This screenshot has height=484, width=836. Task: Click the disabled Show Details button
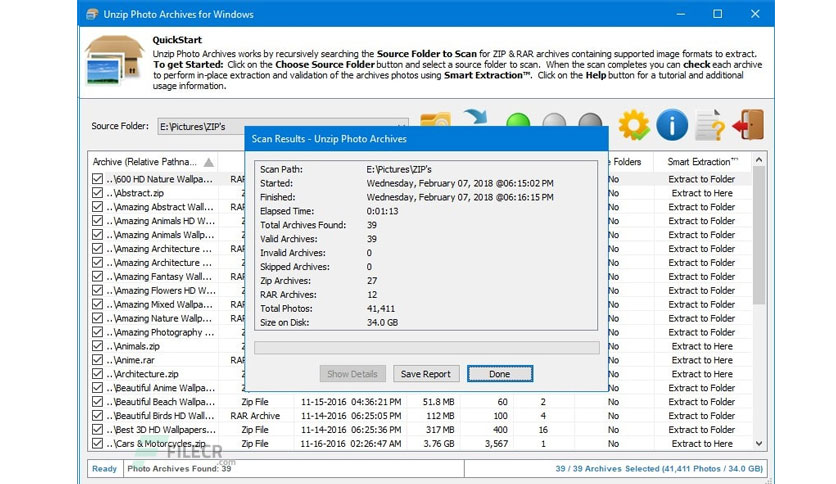[352, 374]
